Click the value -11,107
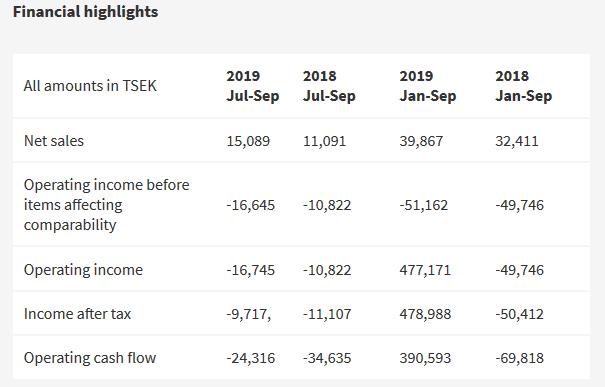605x387 pixels. point(327,314)
